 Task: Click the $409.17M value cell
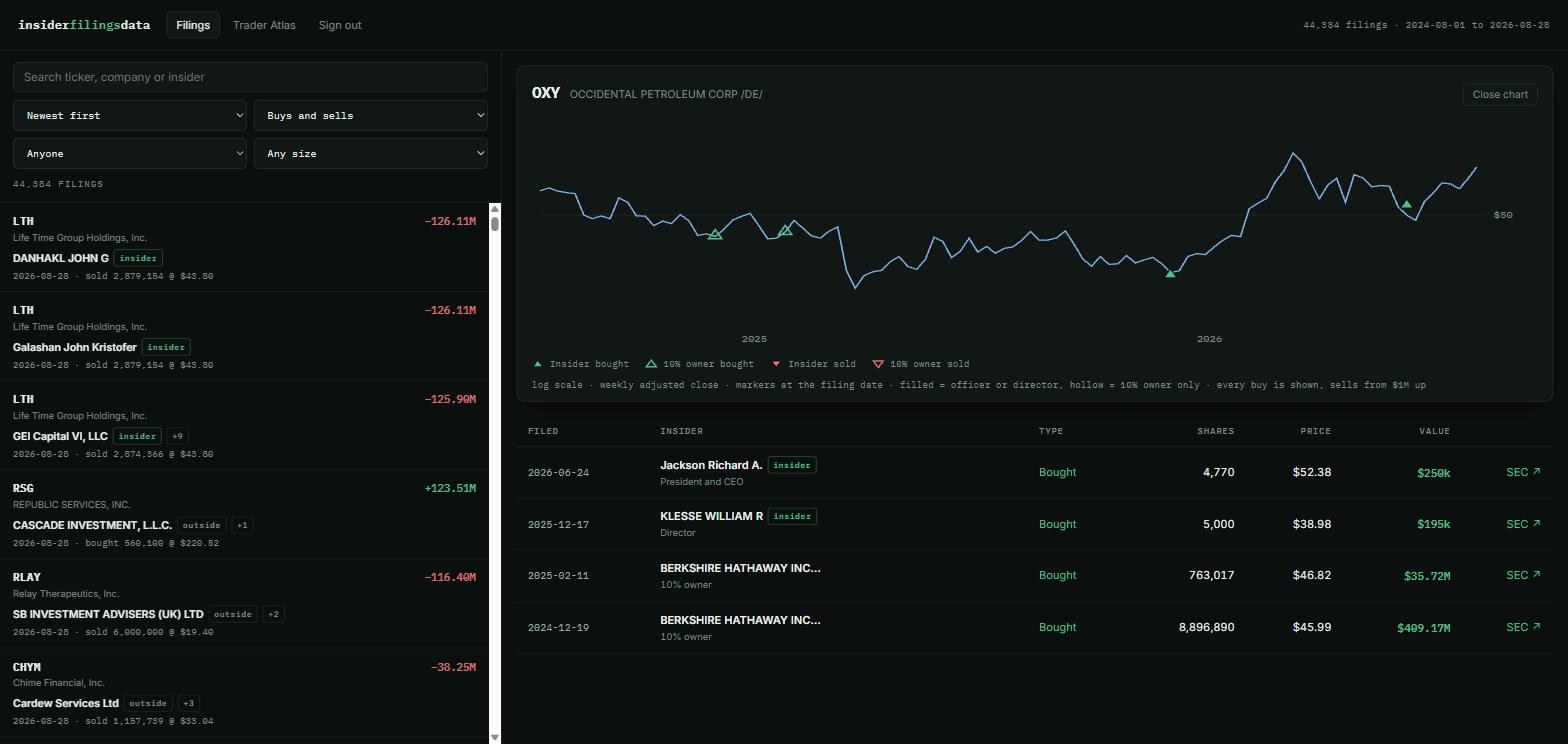click(x=1423, y=628)
